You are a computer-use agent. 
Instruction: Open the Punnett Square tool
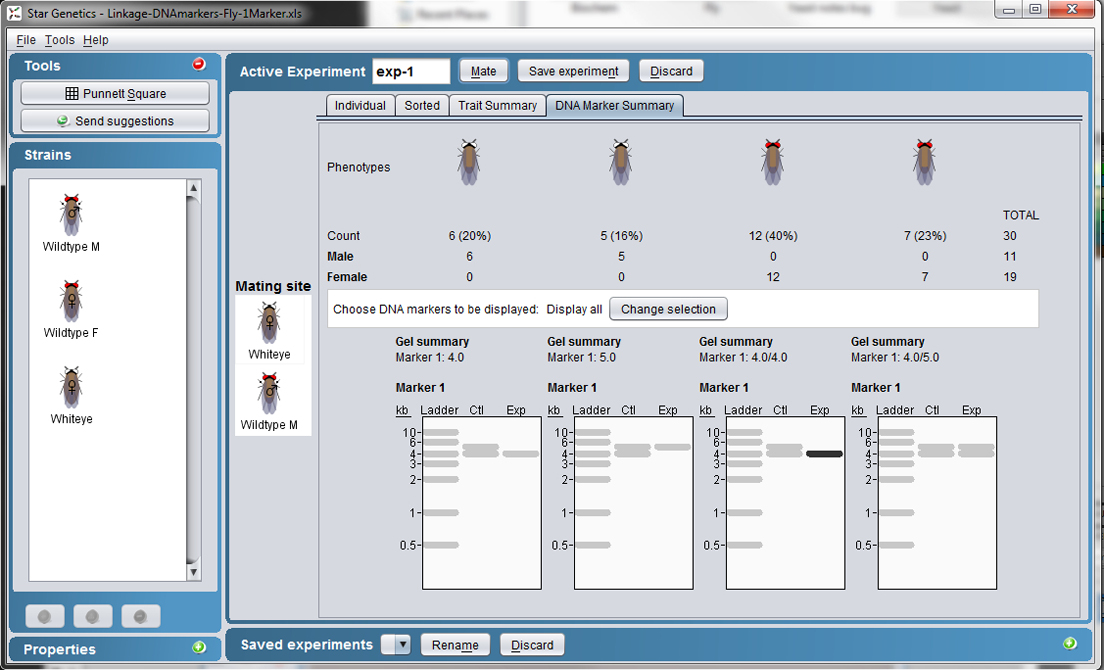tap(115, 93)
